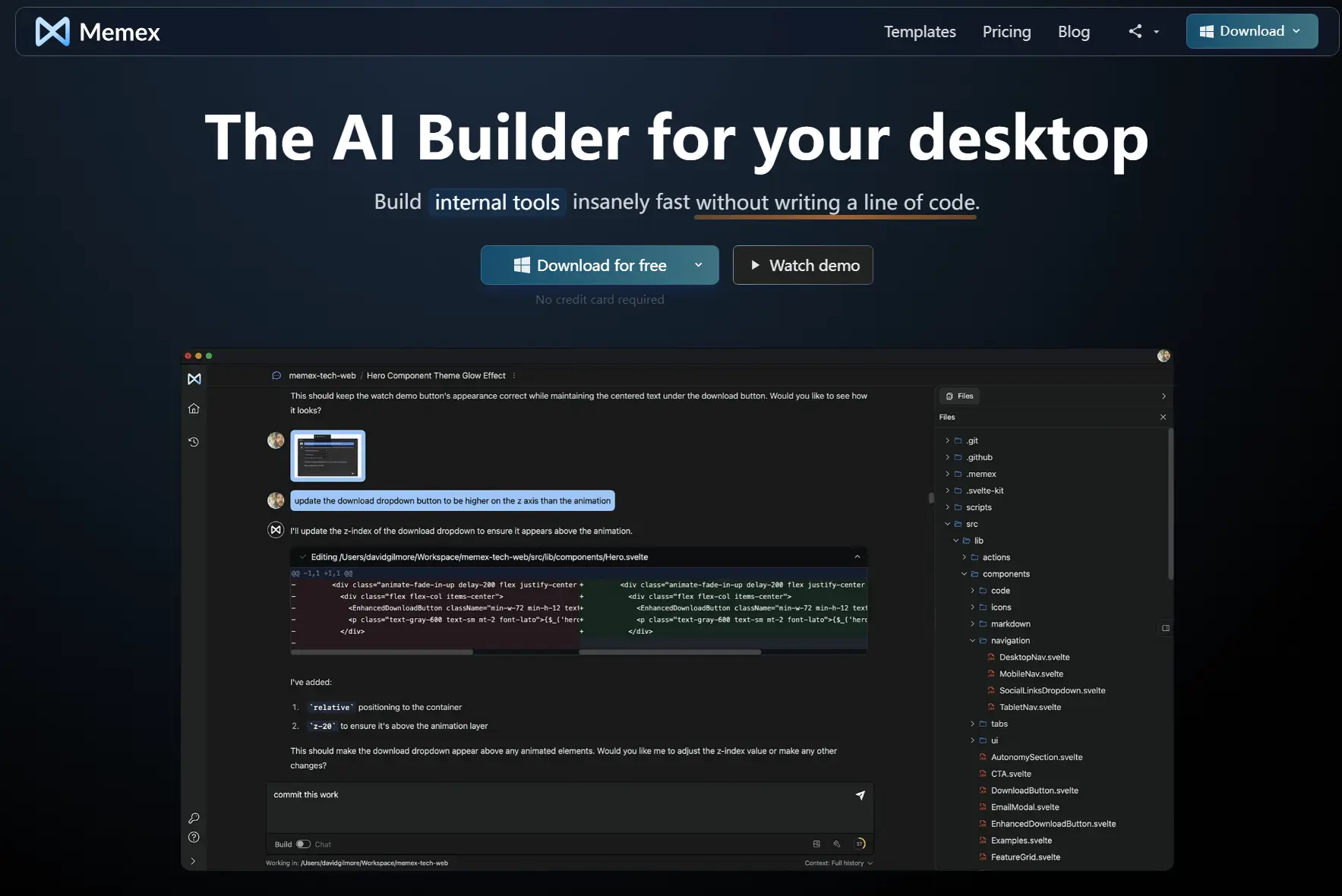
Task: Open the share icon menu in the navbar
Action: tap(1143, 31)
